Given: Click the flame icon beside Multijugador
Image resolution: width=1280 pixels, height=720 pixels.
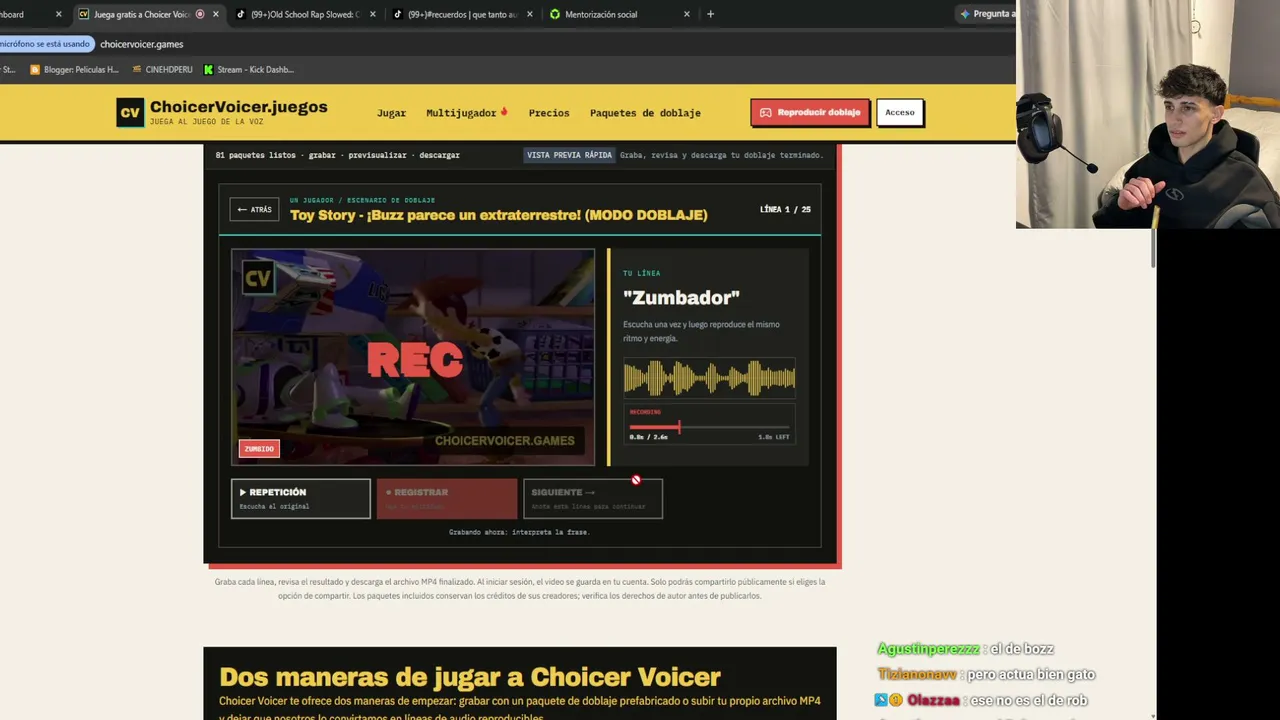Looking at the screenshot, I should [504, 112].
